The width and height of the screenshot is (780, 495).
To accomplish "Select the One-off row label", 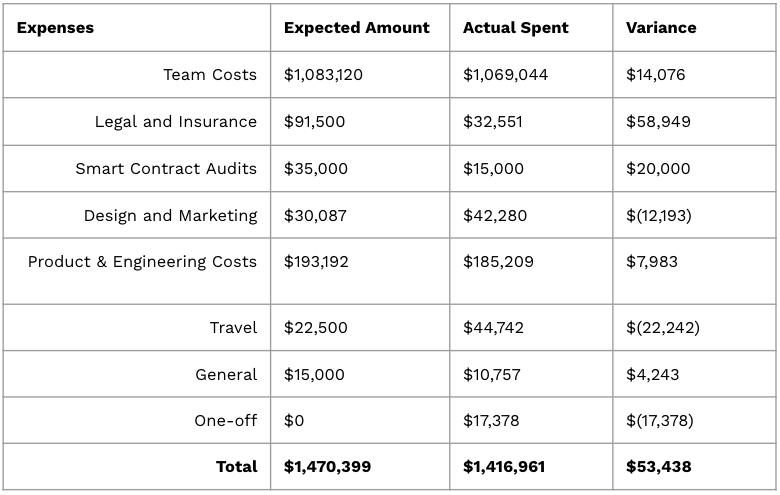I will click(225, 421).
